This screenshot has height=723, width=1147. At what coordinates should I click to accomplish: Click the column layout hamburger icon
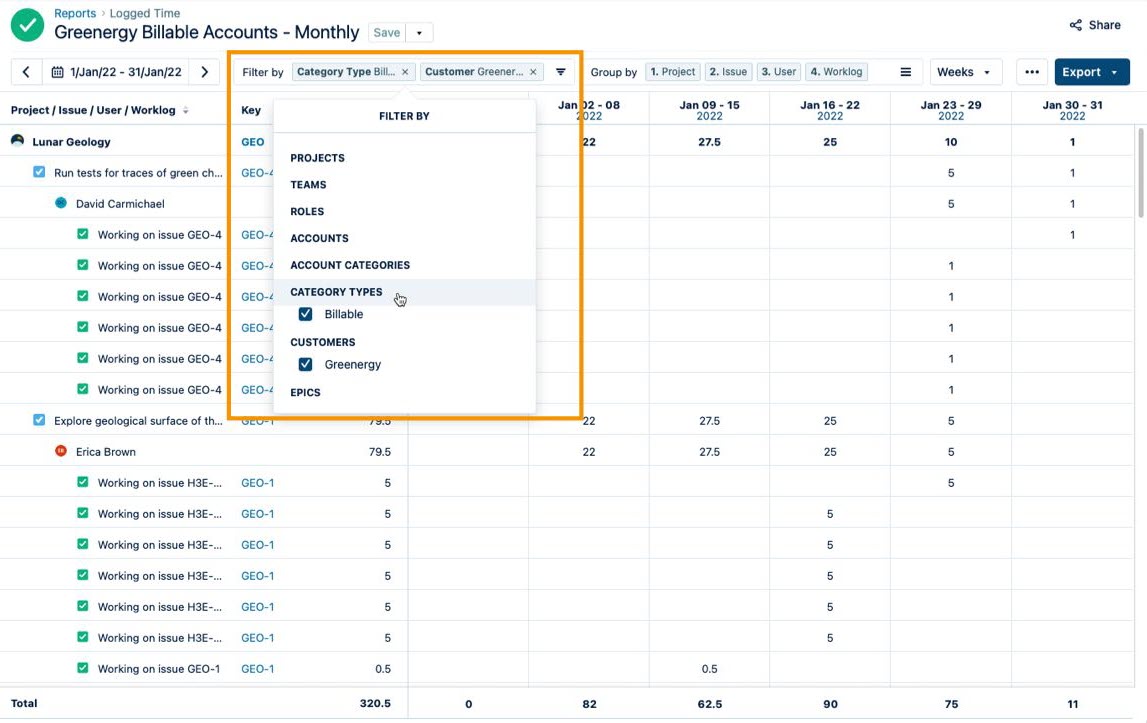(x=904, y=71)
